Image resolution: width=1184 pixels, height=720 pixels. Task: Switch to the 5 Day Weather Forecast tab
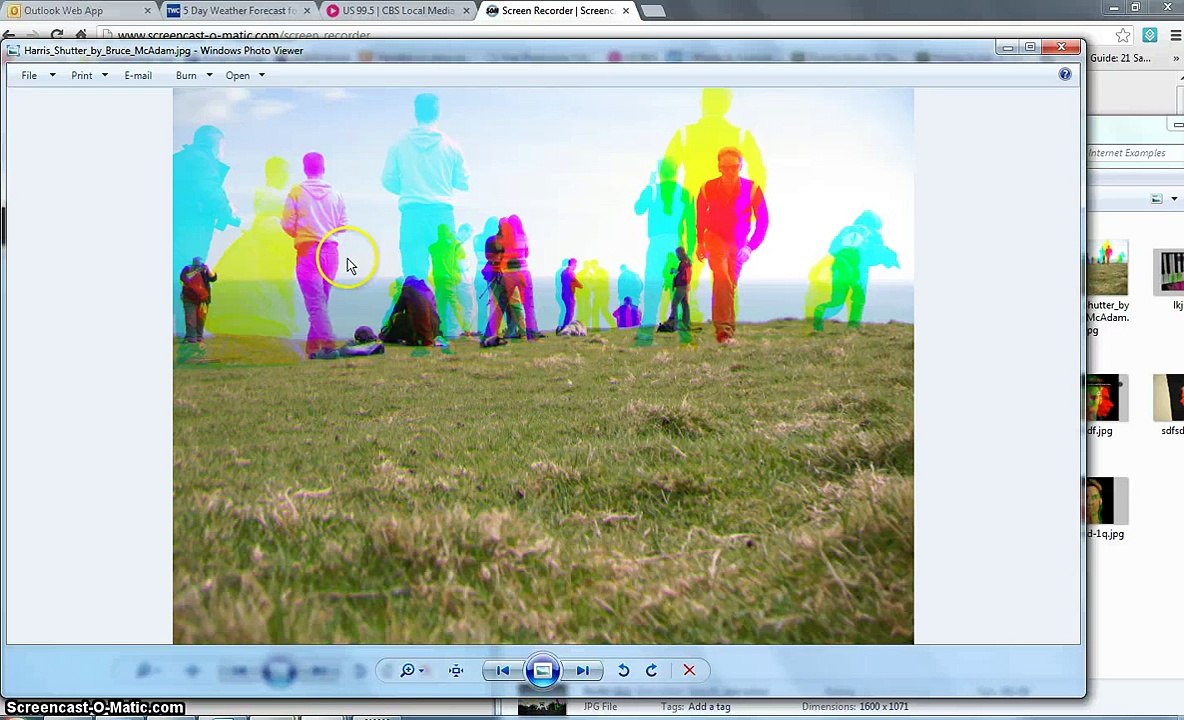click(239, 11)
